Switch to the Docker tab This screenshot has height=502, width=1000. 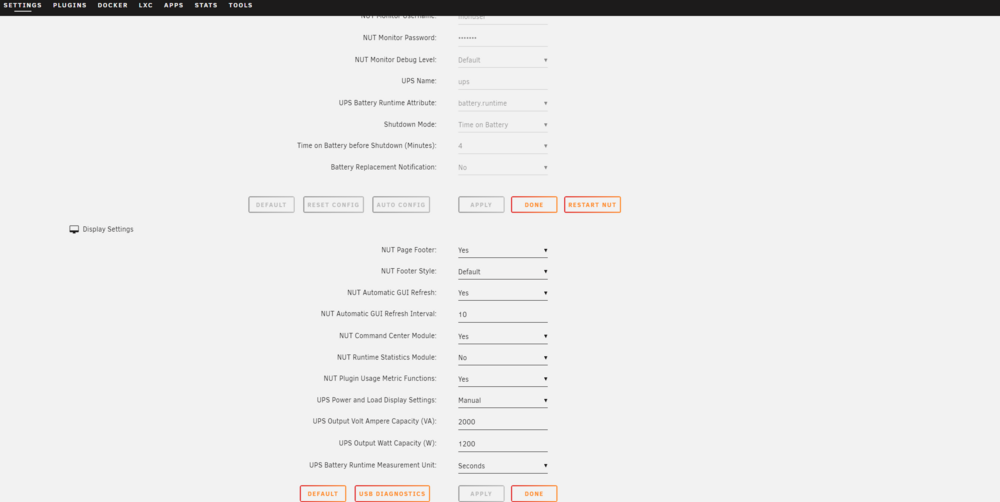pyautogui.click(x=112, y=5)
